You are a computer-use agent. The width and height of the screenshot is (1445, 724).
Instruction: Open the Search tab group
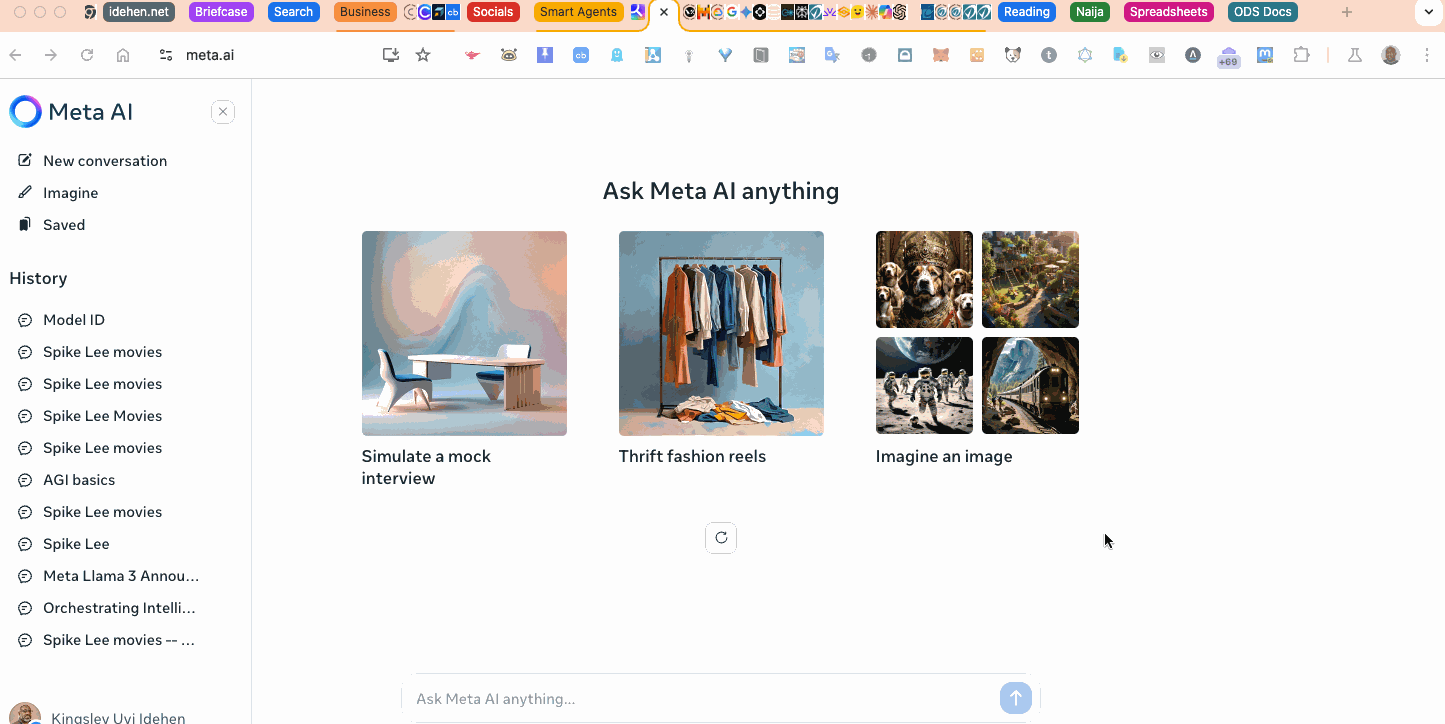tap(293, 12)
